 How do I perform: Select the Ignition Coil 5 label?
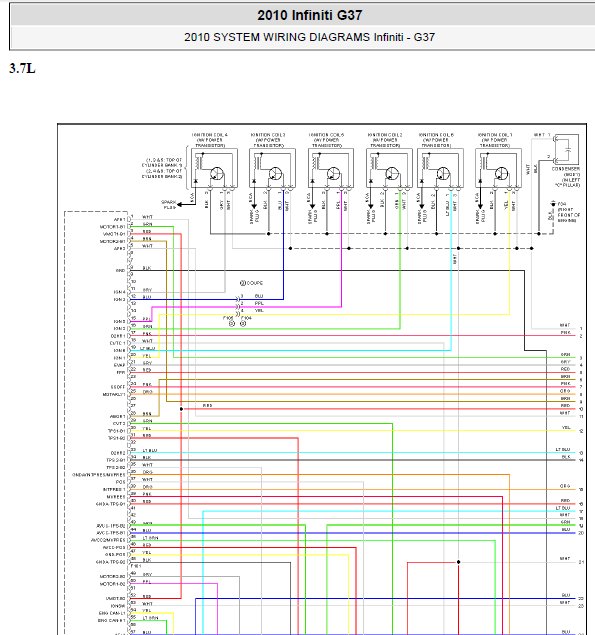click(x=326, y=140)
